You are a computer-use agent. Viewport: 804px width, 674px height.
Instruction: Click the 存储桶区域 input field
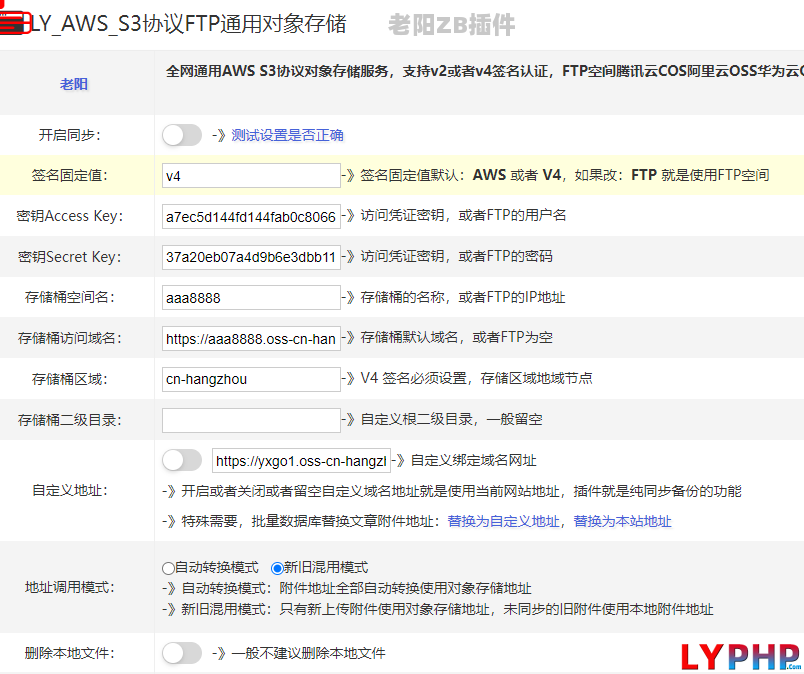coord(251,379)
